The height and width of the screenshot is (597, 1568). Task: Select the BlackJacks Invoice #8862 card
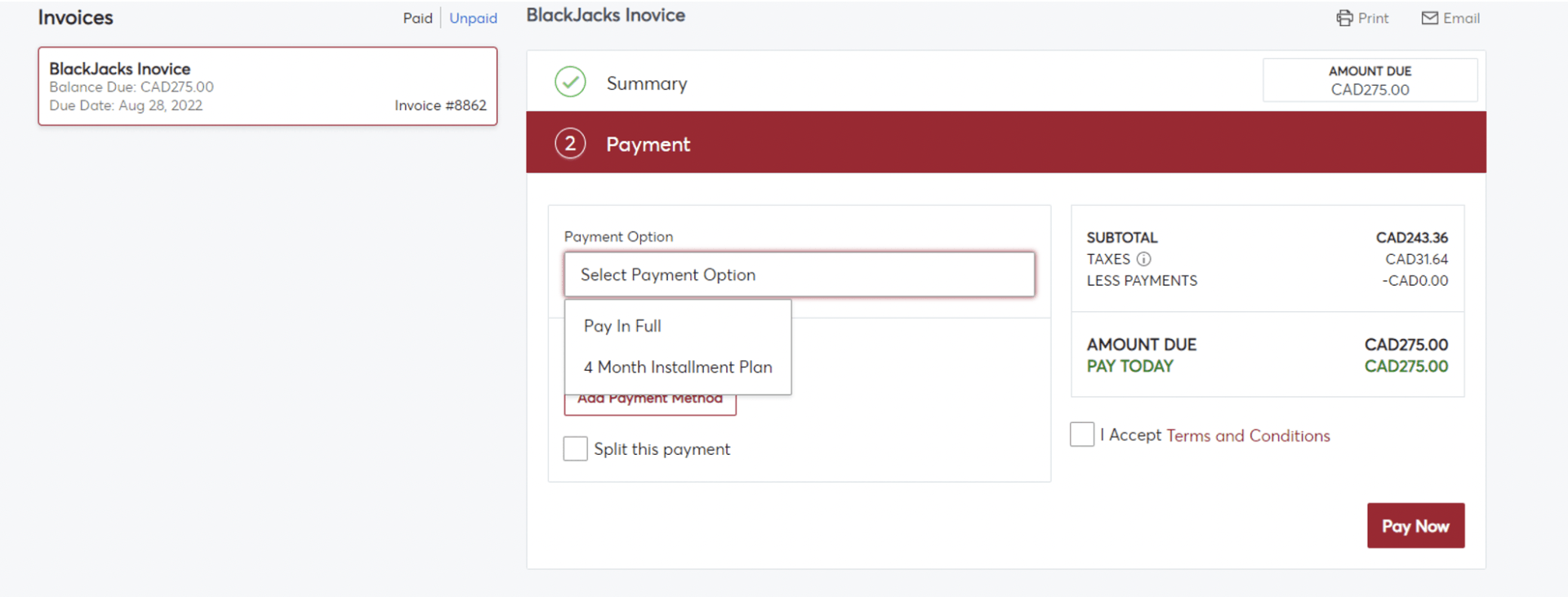(x=267, y=86)
